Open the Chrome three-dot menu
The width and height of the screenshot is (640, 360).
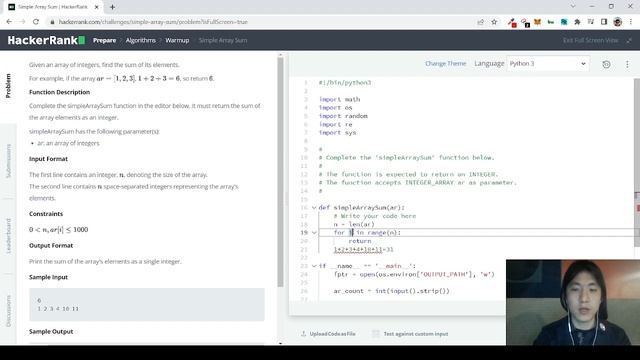631,22
